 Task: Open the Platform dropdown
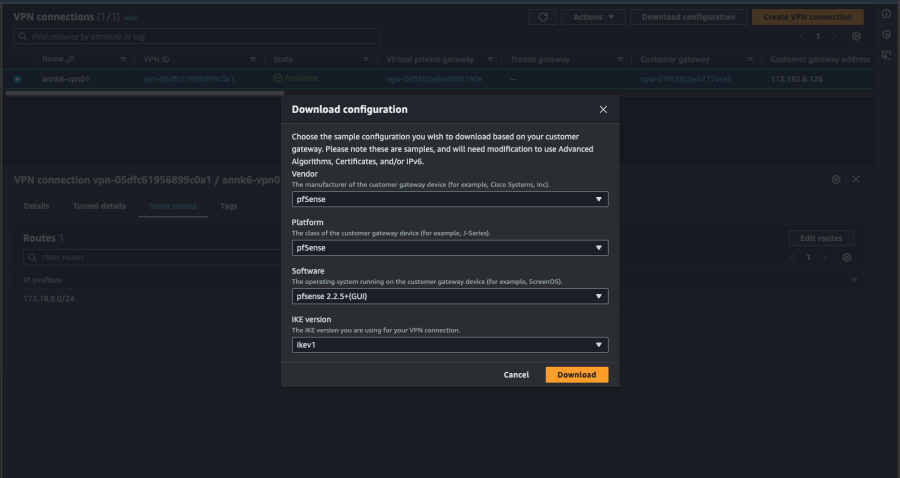(449, 248)
